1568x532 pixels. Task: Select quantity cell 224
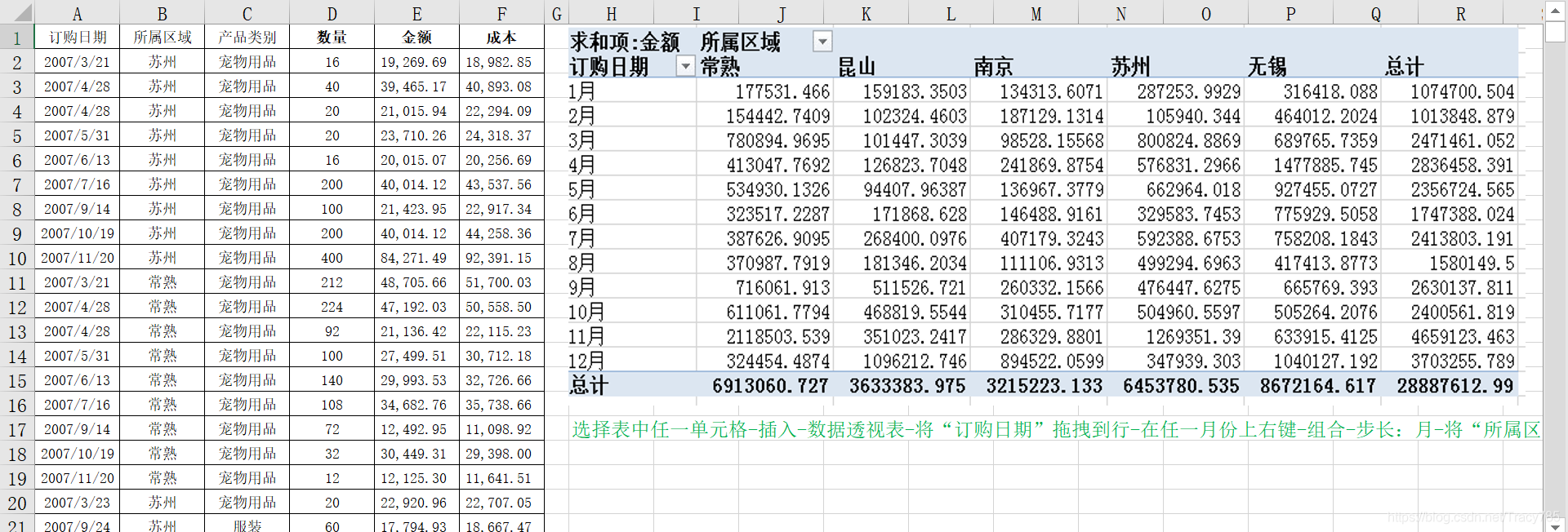(332, 307)
